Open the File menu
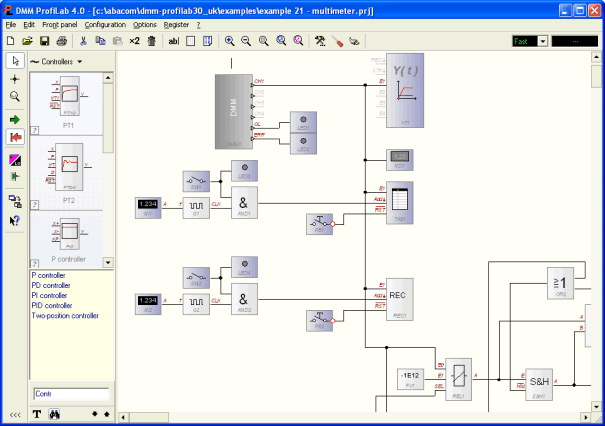The width and height of the screenshot is (605, 426). click(x=11, y=25)
